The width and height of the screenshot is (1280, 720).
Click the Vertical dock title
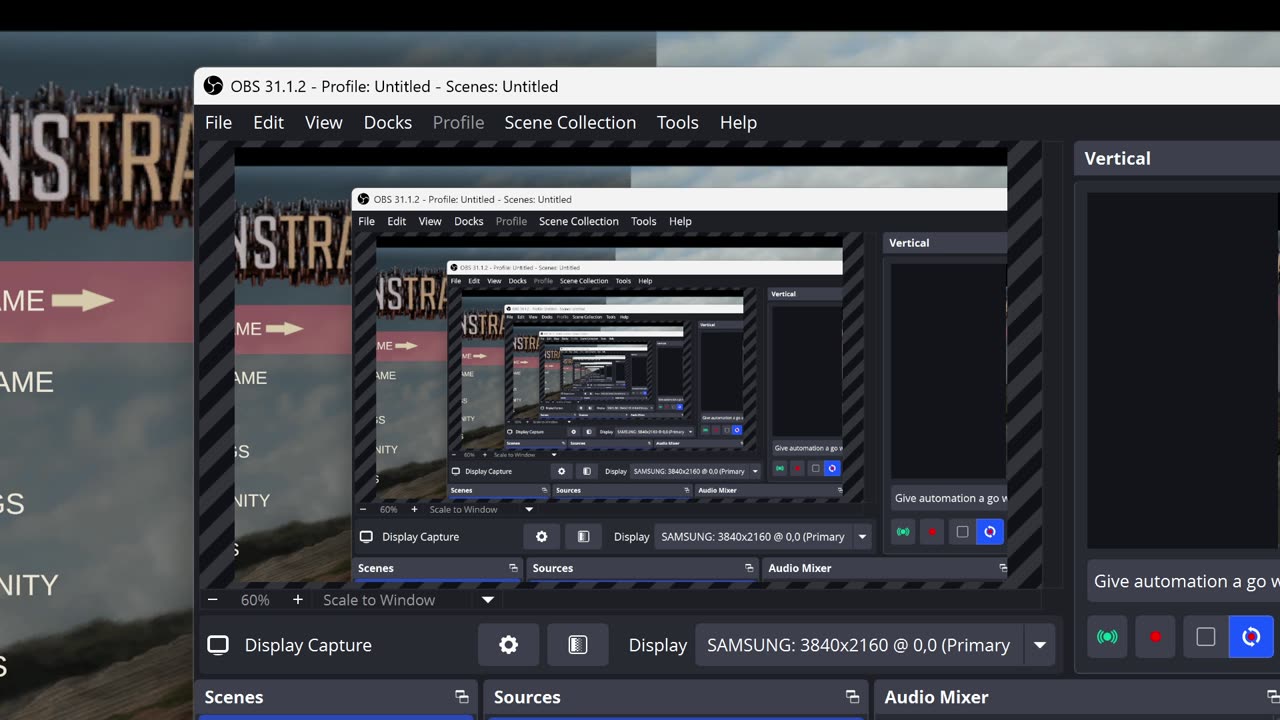pyautogui.click(x=1118, y=158)
